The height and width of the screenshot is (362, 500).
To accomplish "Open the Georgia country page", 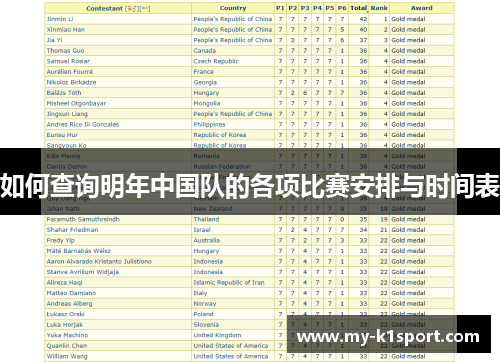I will [205, 82].
